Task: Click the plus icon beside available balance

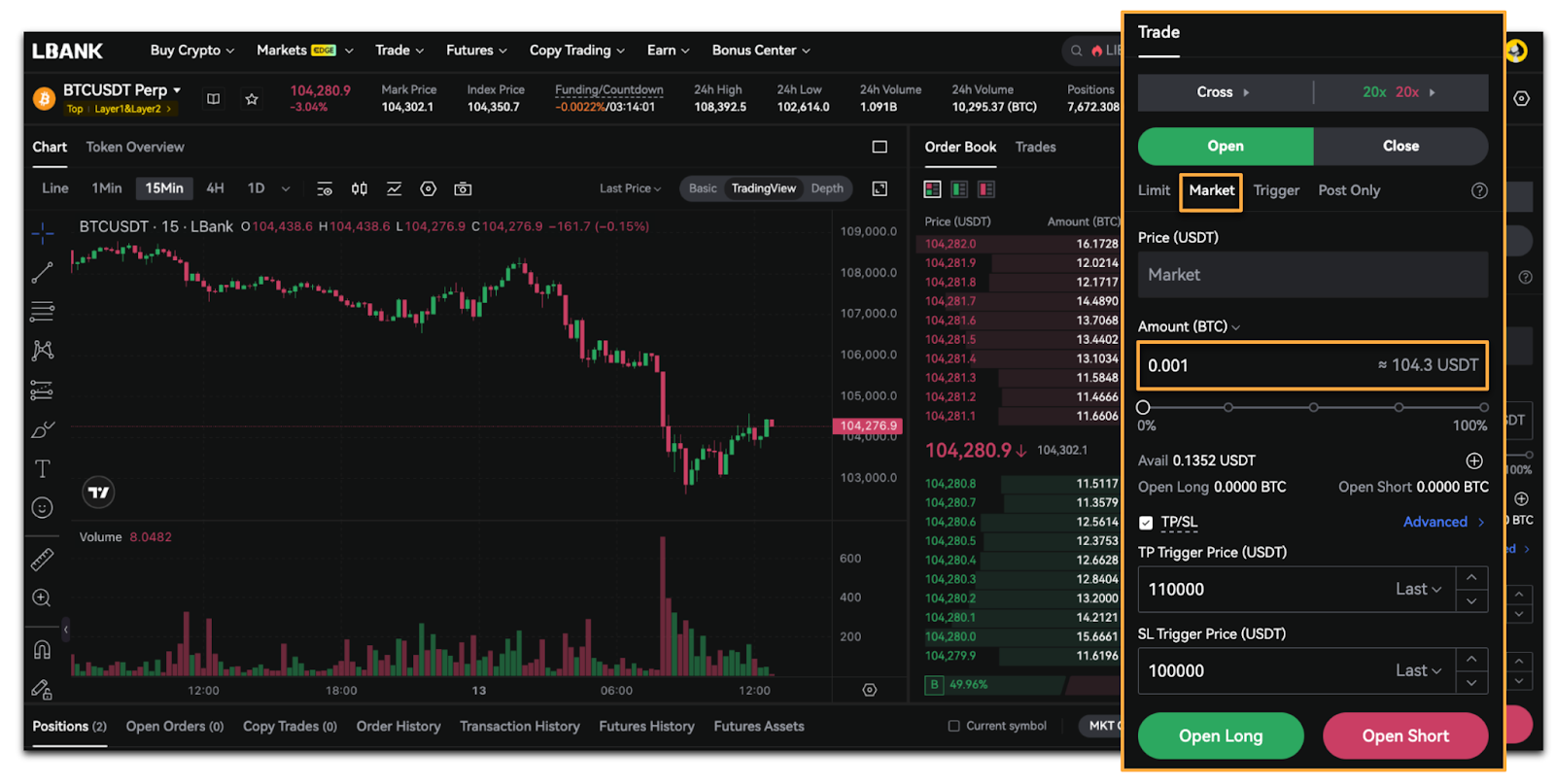Action: click(1474, 460)
